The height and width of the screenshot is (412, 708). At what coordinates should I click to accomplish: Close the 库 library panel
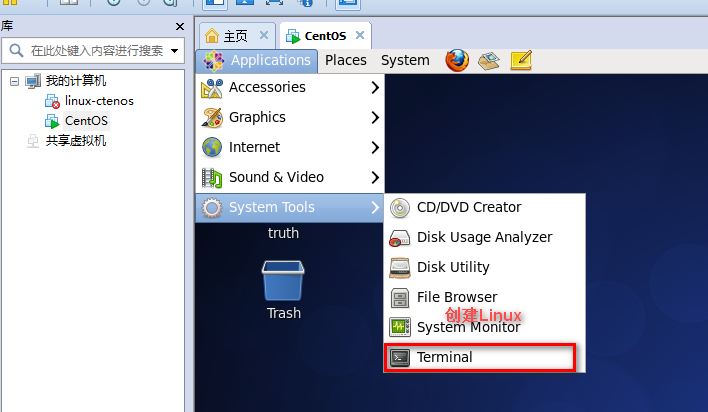click(x=180, y=27)
